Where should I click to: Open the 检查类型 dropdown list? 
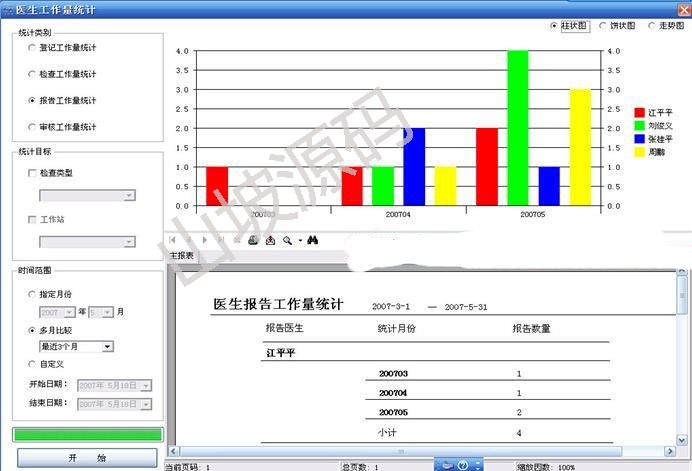129,196
